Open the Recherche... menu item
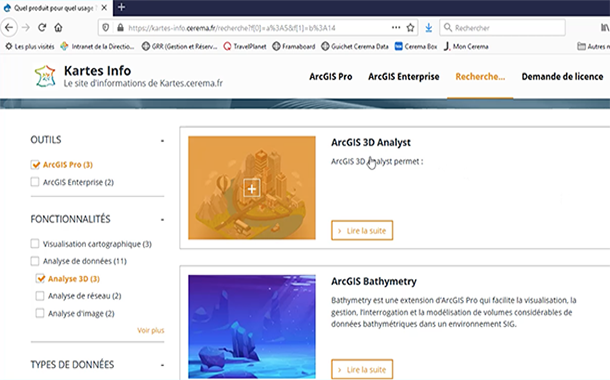This screenshot has width=610, height=380. point(480,77)
